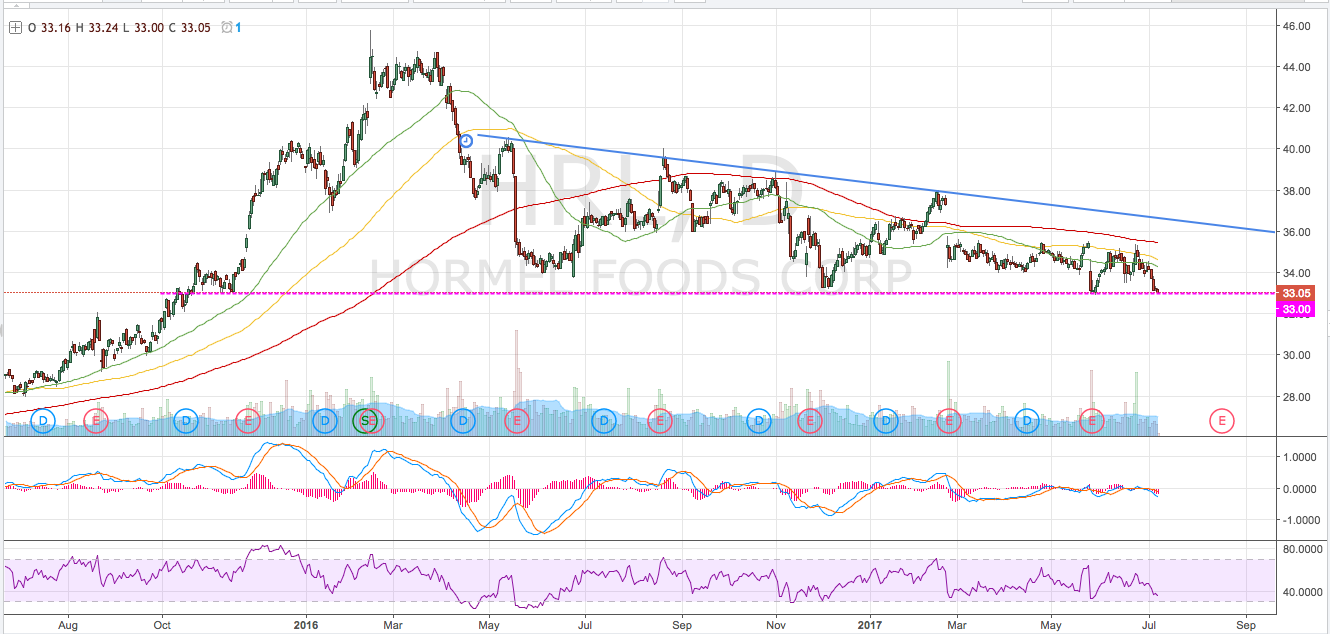The image size is (1330, 634).
Task: Open dividend marker D just before the May 2017 label
Action: coord(1027,421)
